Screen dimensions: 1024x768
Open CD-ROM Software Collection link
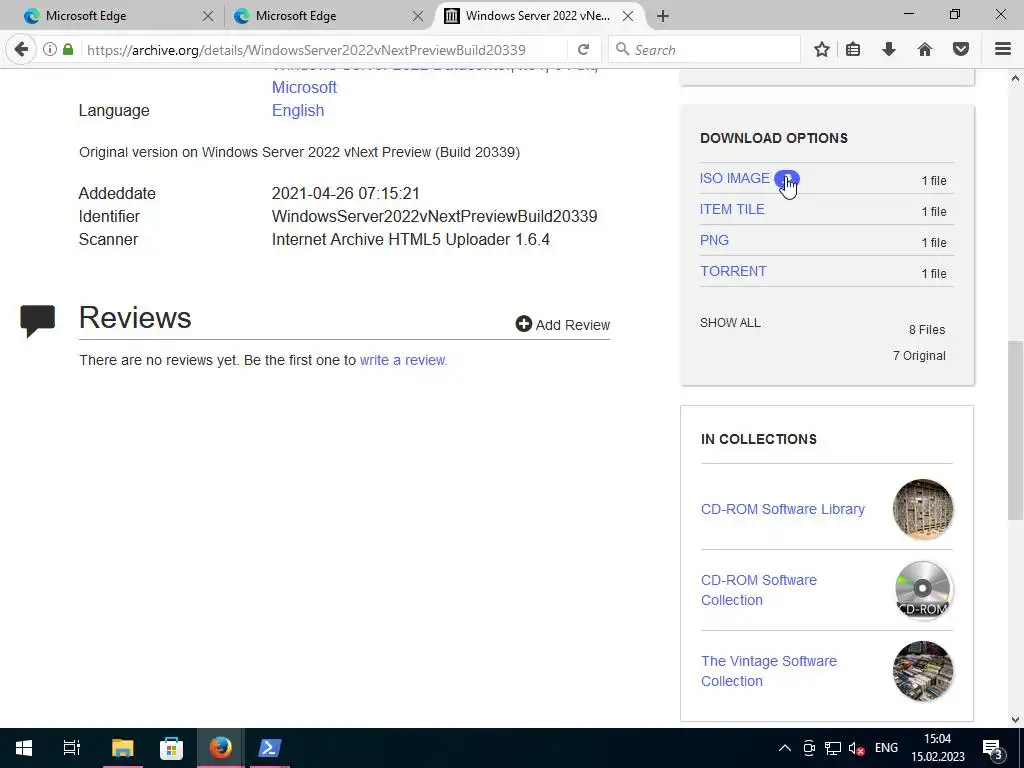[759, 590]
